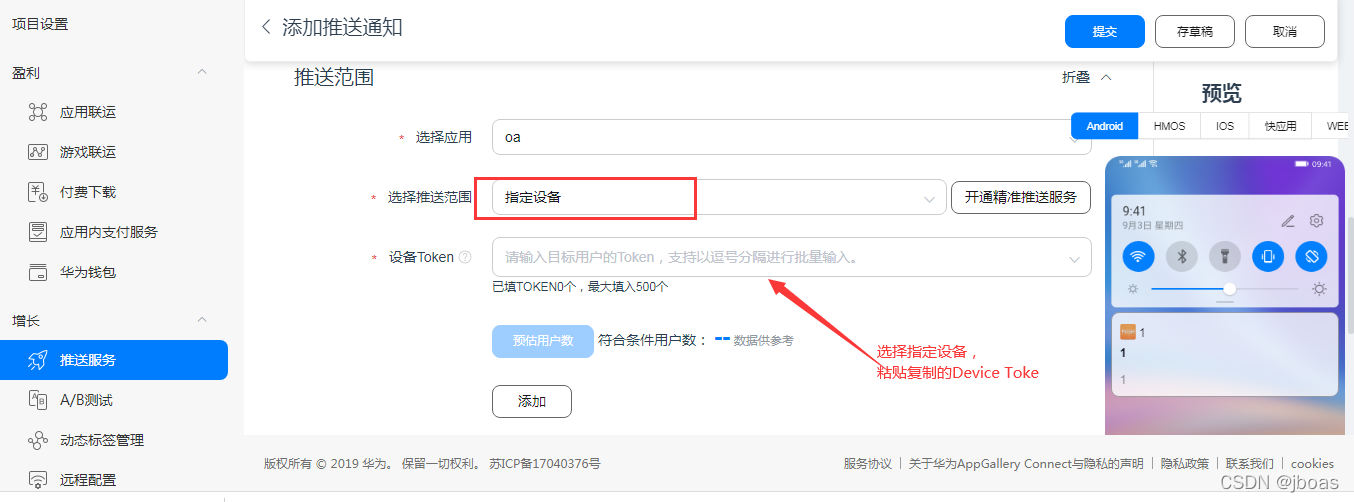Click the dim sun icon by brightness
The height and width of the screenshot is (502, 1354).
1132,289
